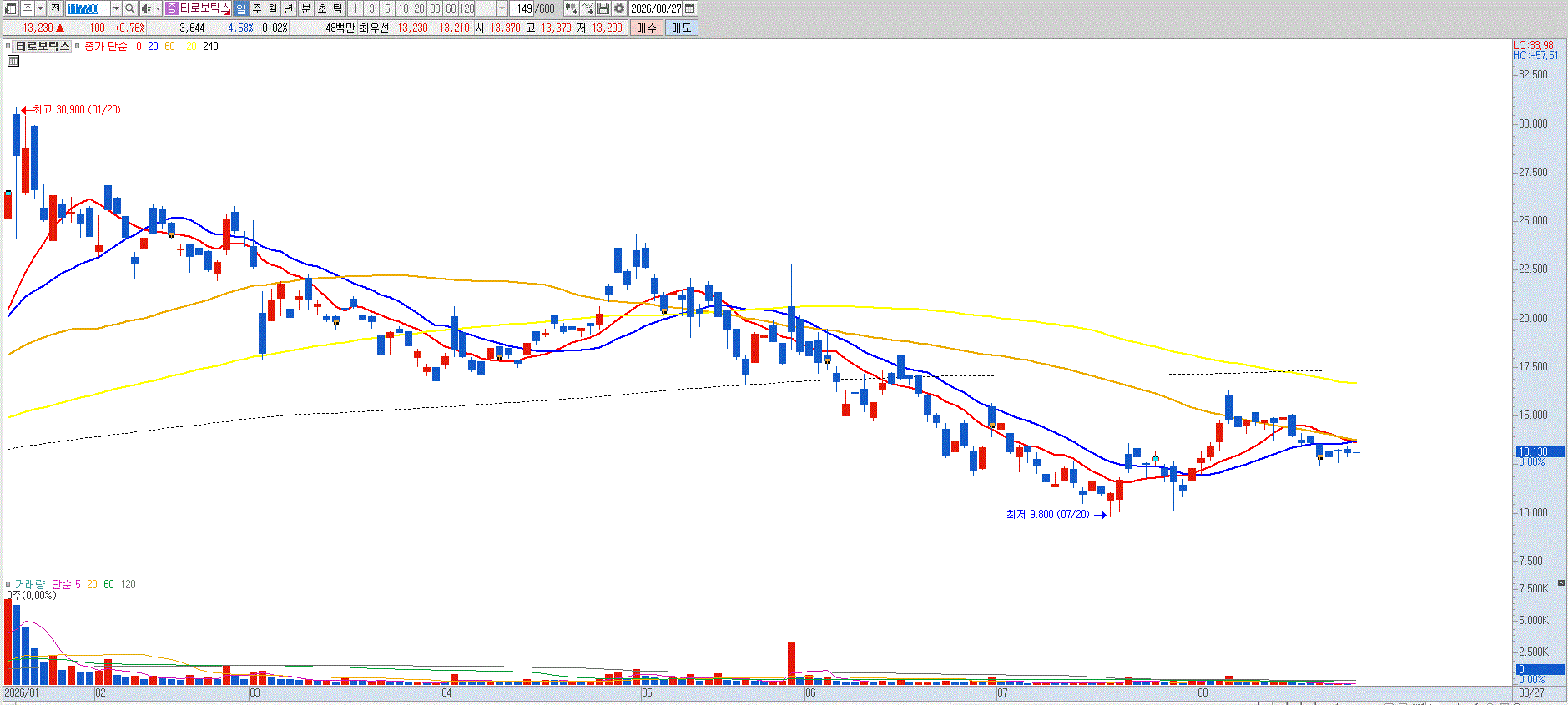This screenshot has width=1568, height=705.
Task: Expand the stock code history dropdown
Action: coord(116,8)
